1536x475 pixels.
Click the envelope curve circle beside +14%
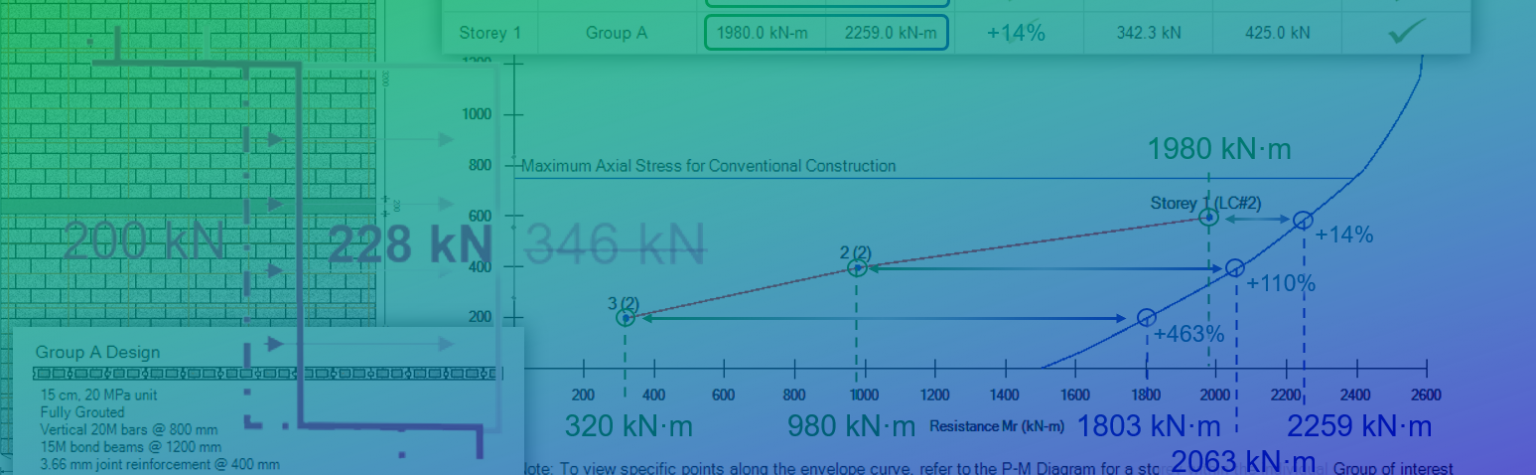[1302, 220]
